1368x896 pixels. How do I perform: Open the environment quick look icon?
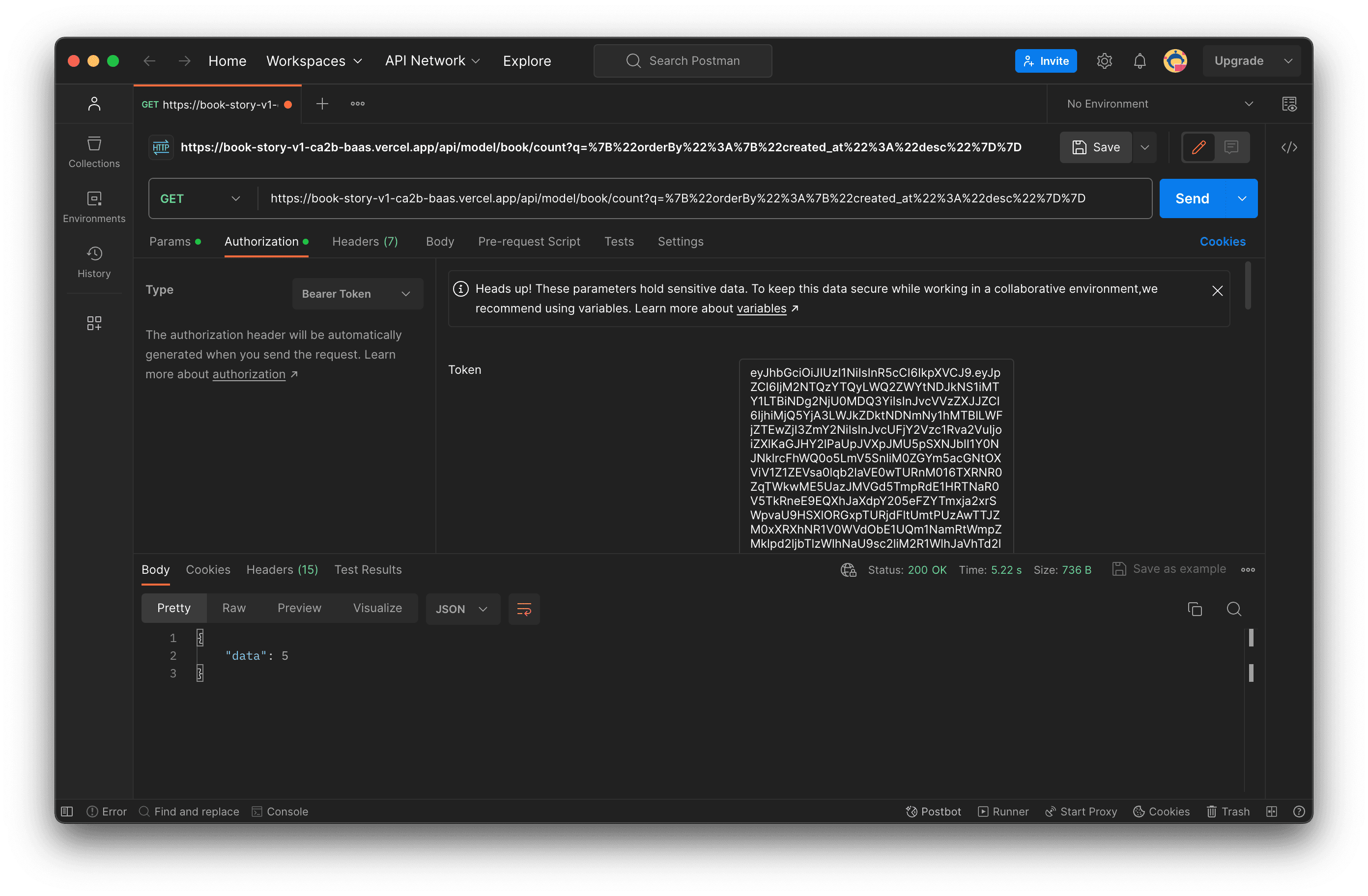click(1289, 104)
